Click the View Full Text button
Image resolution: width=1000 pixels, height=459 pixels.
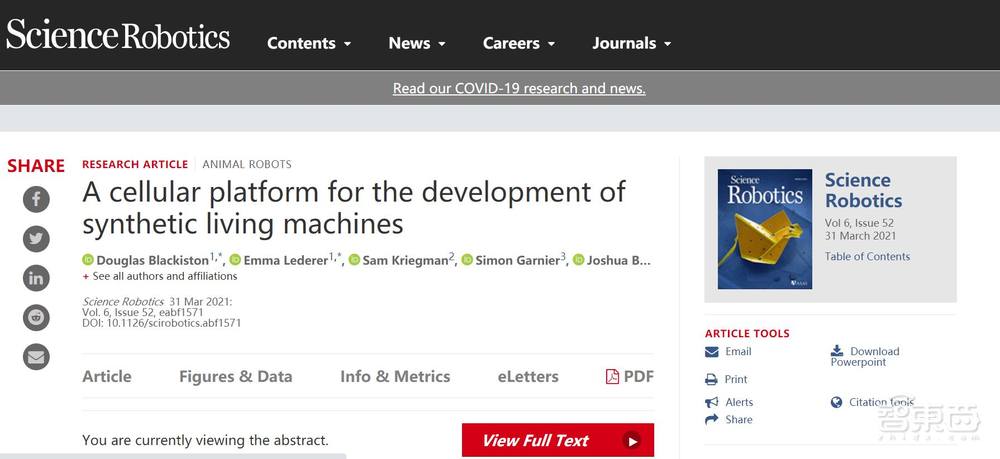coord(557,440)
